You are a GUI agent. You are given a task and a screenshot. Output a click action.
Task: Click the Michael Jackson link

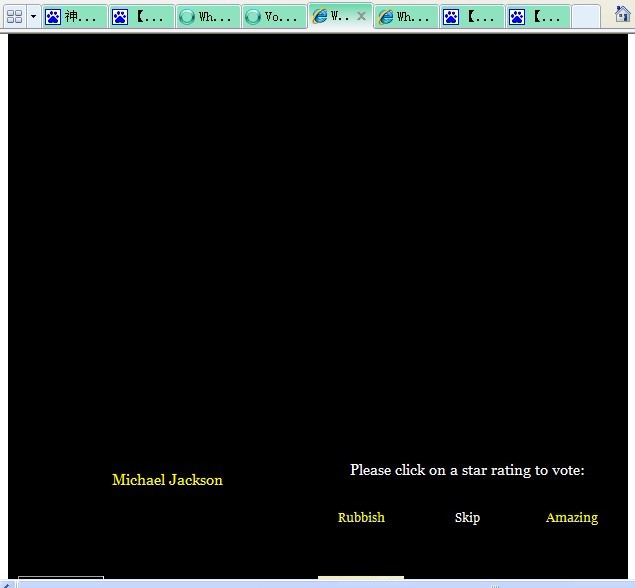click(167, 480)
